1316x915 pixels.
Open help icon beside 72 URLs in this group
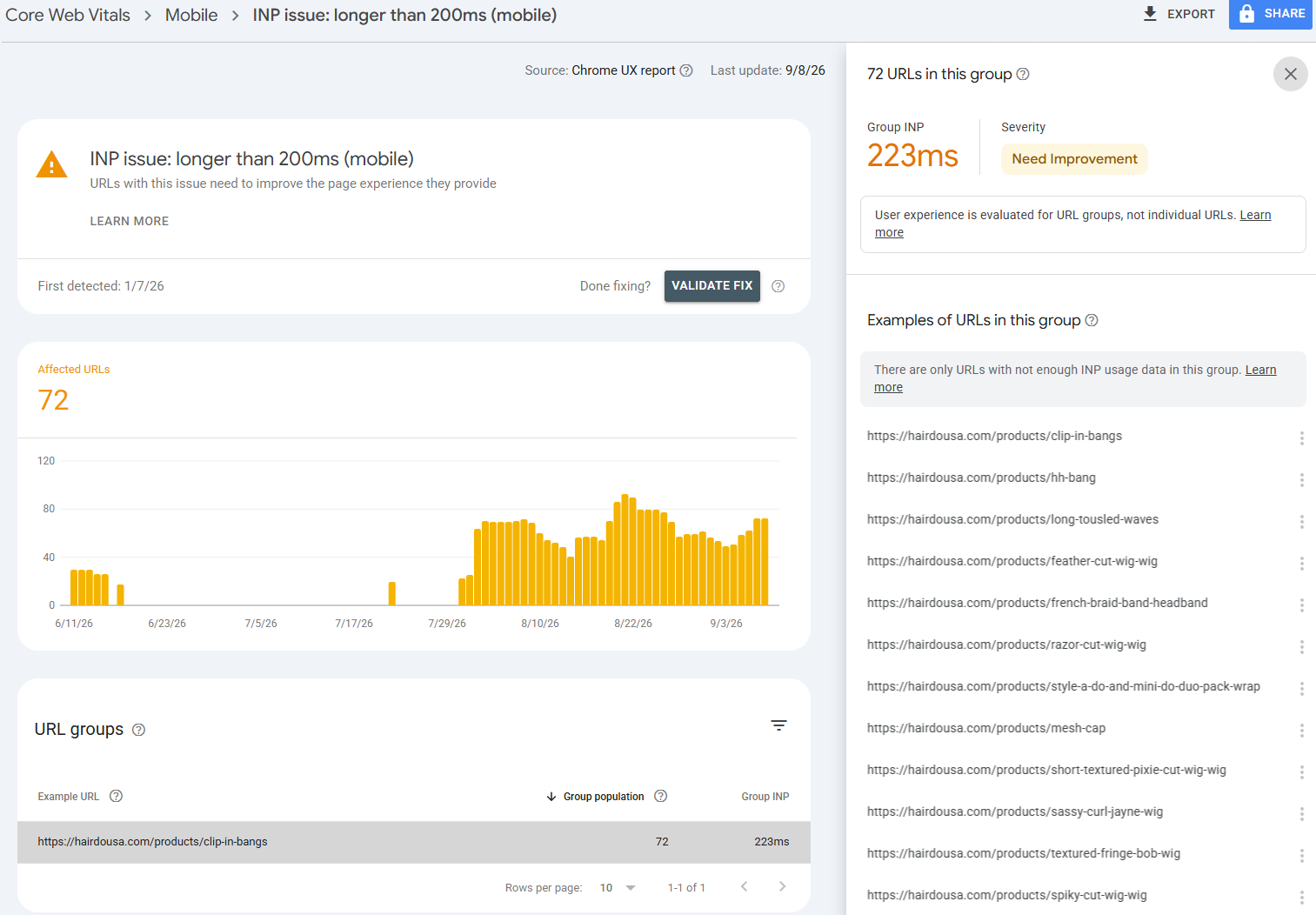coord(1023,74)
